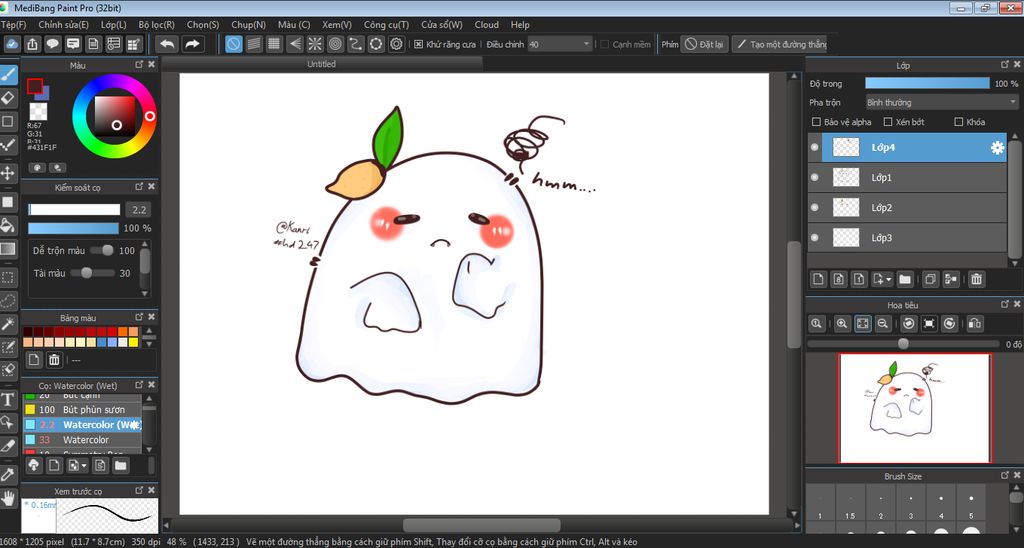Select the Eyedropper tool
The image size is (1024, 548).
[8, 474]
